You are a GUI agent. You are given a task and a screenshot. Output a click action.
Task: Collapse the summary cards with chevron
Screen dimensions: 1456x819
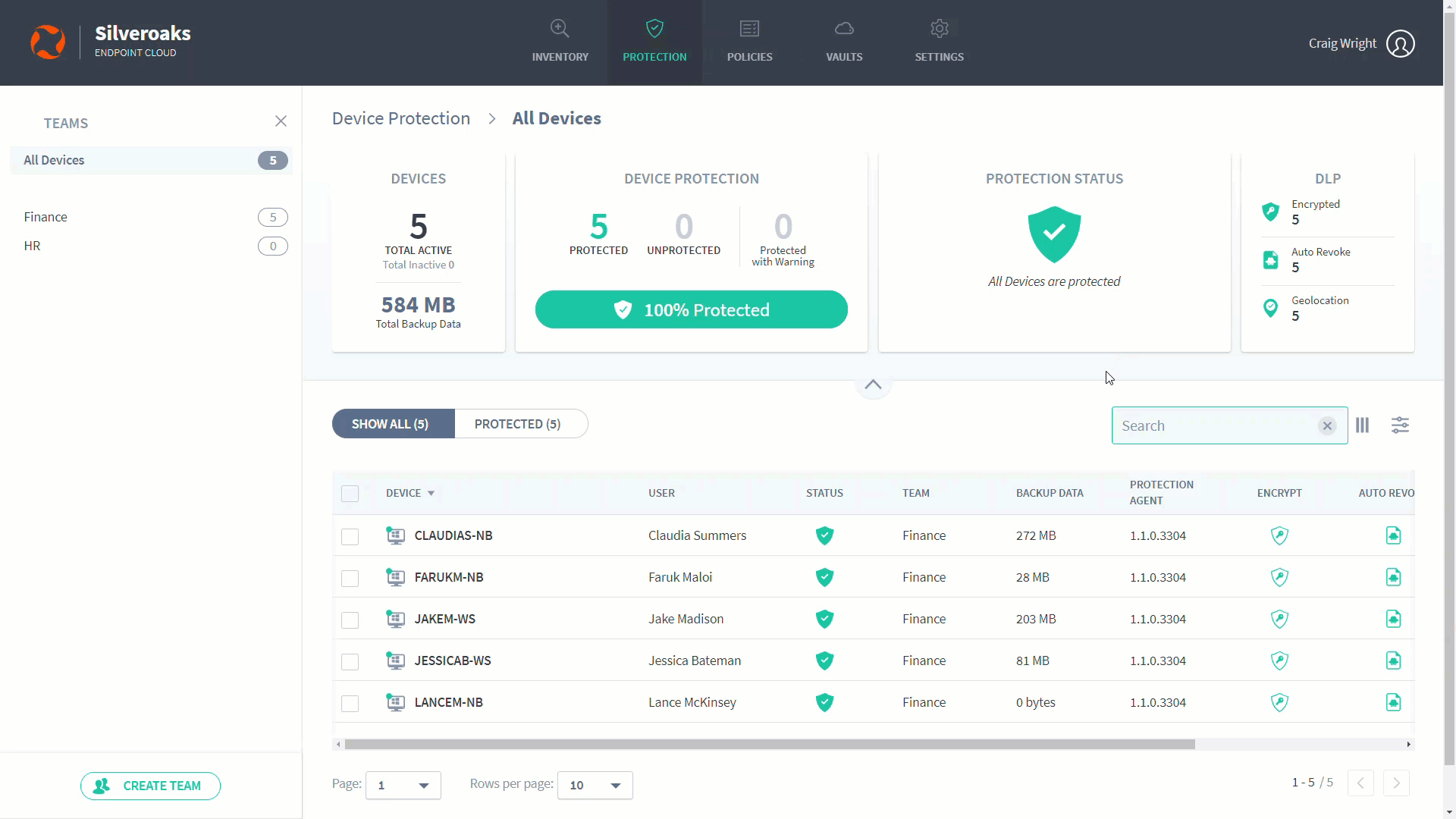(873, 384)
